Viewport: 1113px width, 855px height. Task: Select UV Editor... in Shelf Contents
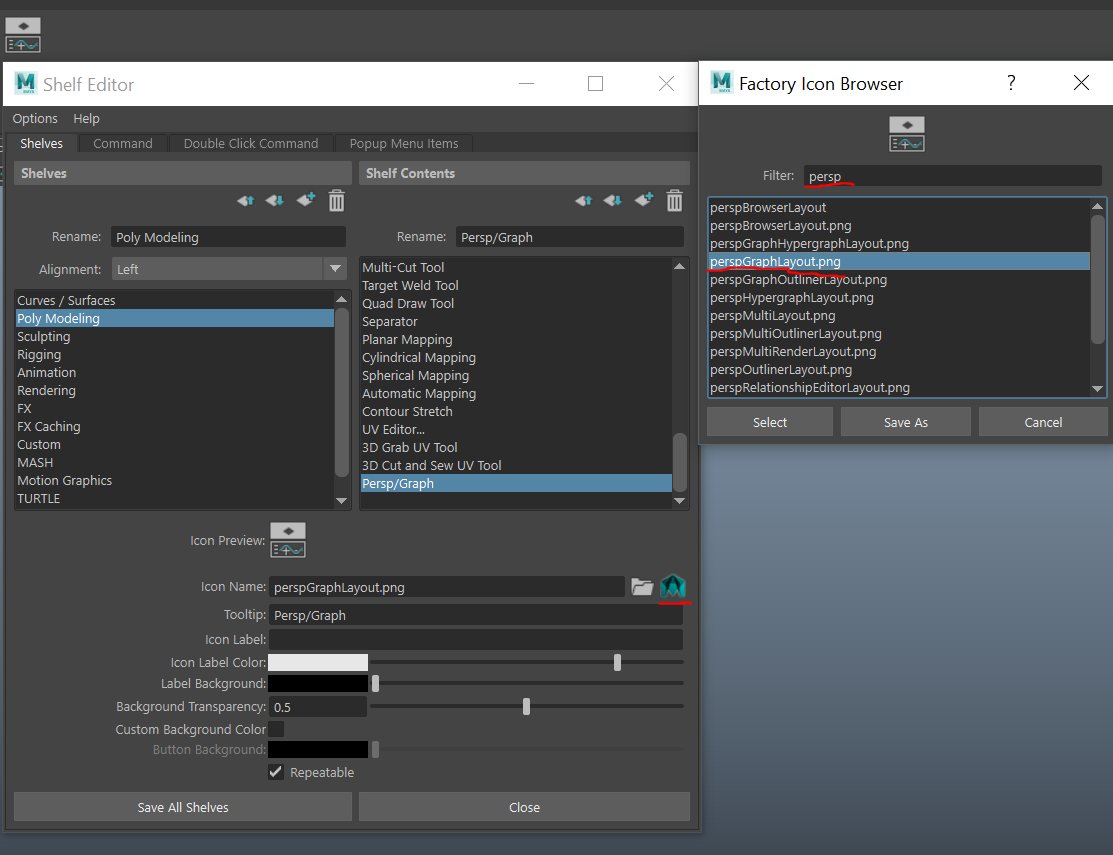(x=515, y=429)
